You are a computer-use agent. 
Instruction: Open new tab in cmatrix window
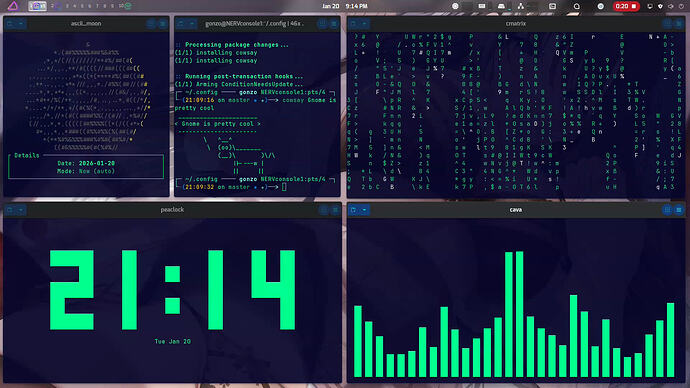point(354,24)
